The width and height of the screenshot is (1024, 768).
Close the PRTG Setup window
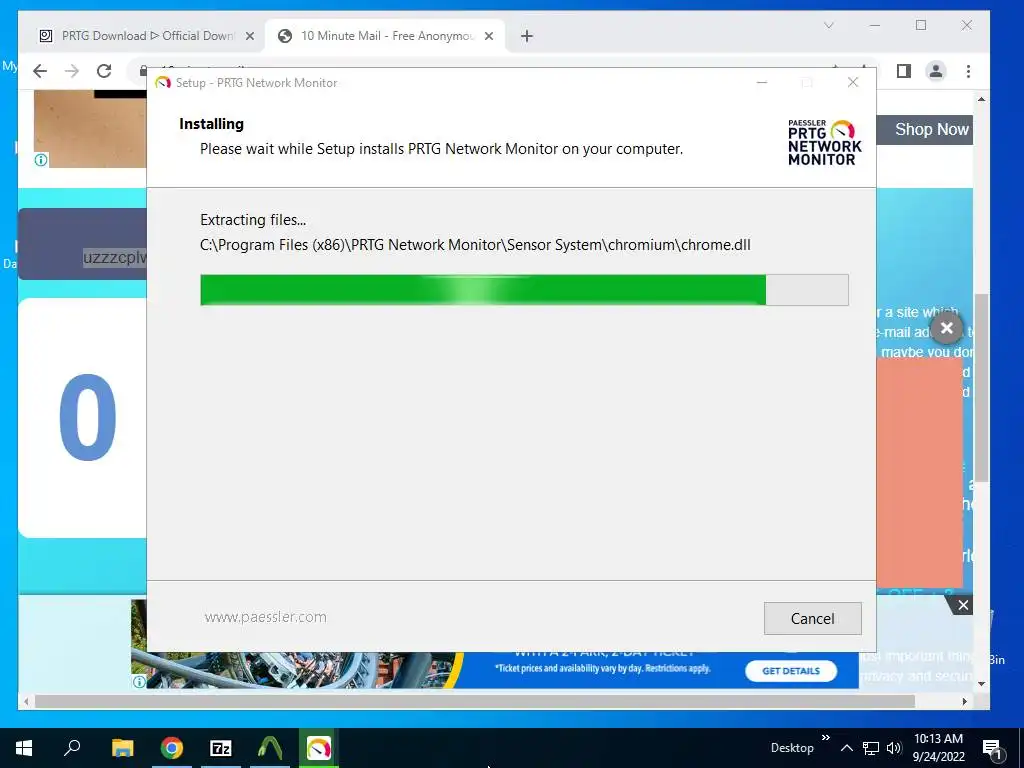852,82
